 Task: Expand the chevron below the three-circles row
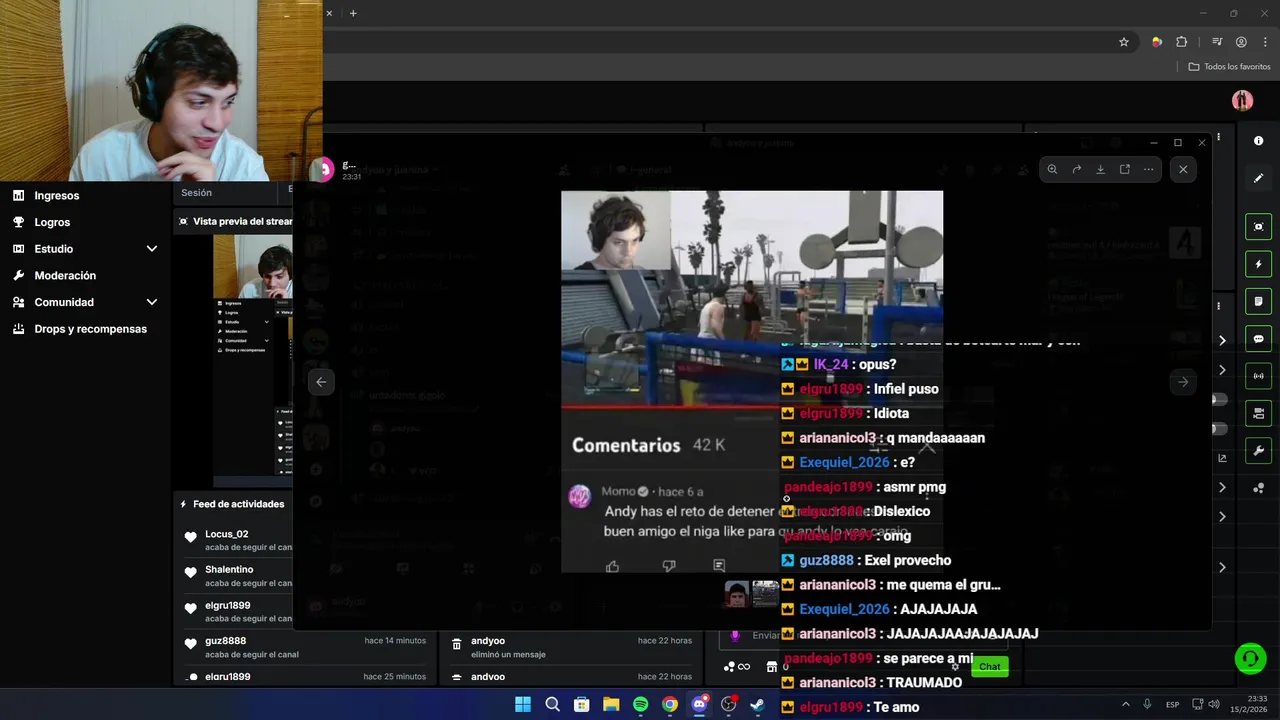[x=1222, y=517]
